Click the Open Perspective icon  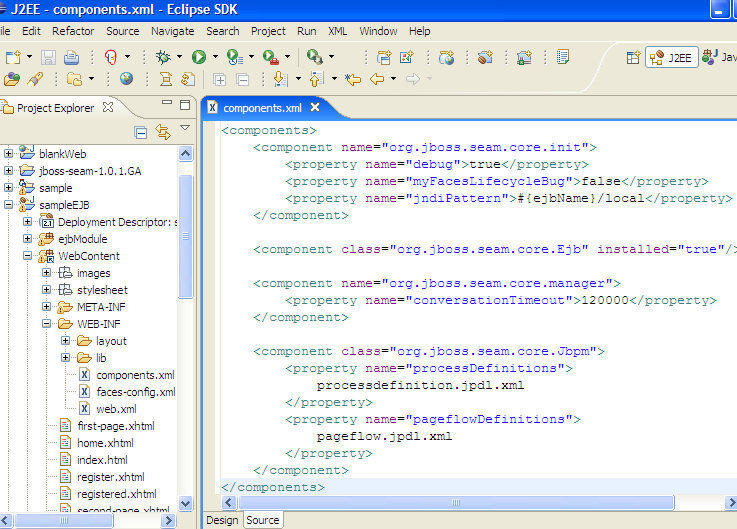(x=633, y=58)
